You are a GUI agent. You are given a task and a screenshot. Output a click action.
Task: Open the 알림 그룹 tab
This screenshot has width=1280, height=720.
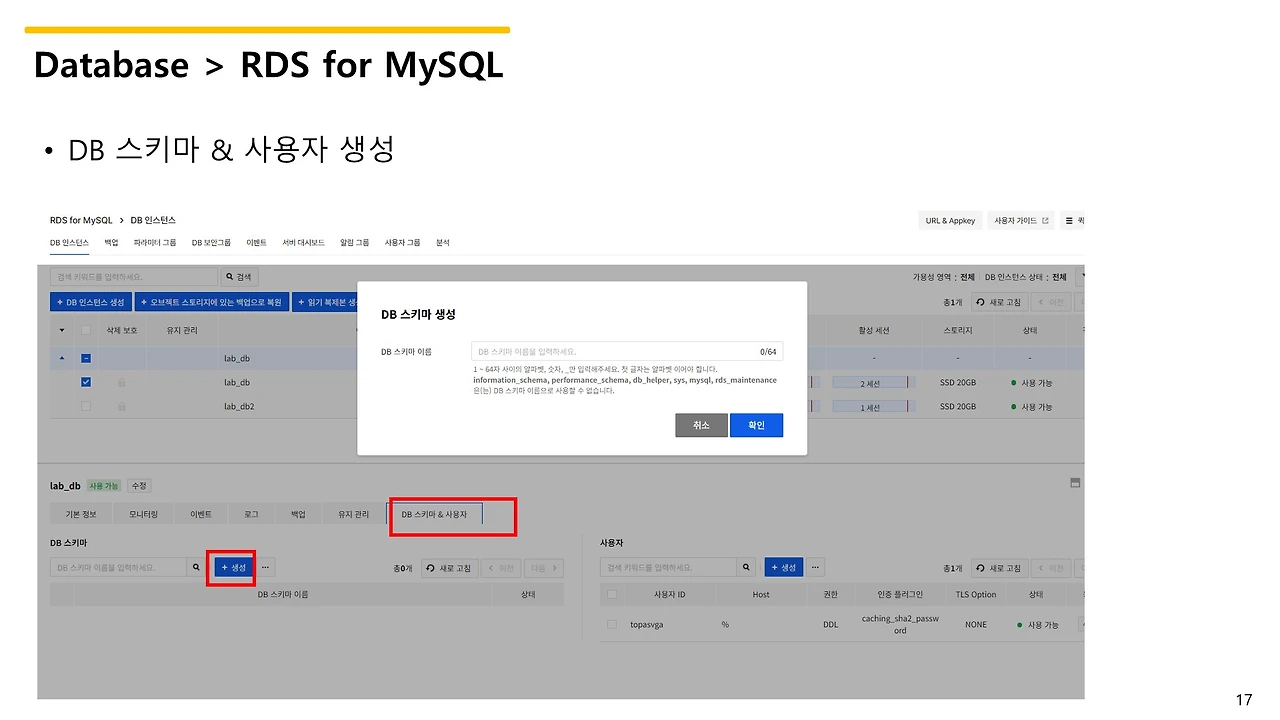point(355,243)
